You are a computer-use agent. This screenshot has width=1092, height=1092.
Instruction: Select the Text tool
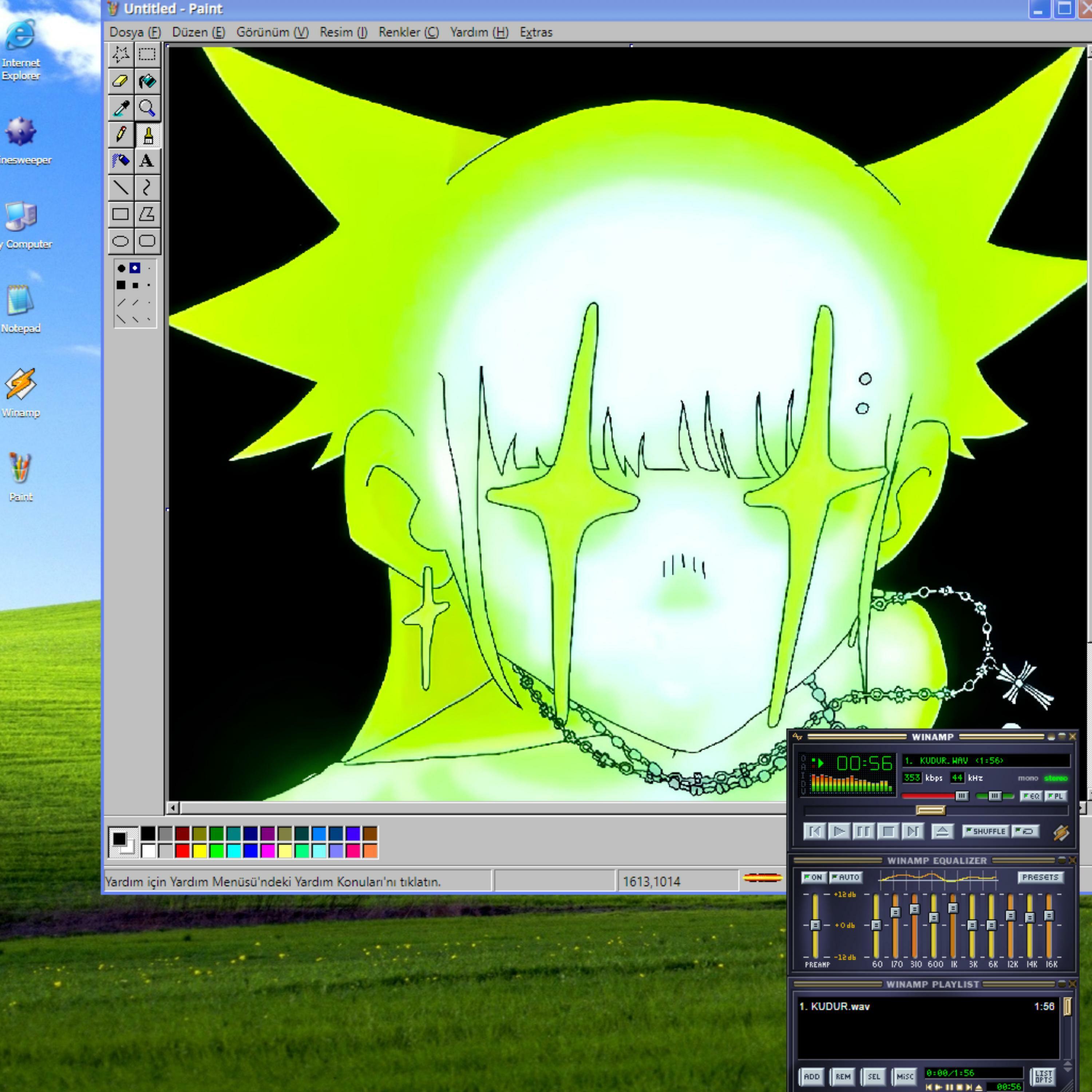[147, 161]
